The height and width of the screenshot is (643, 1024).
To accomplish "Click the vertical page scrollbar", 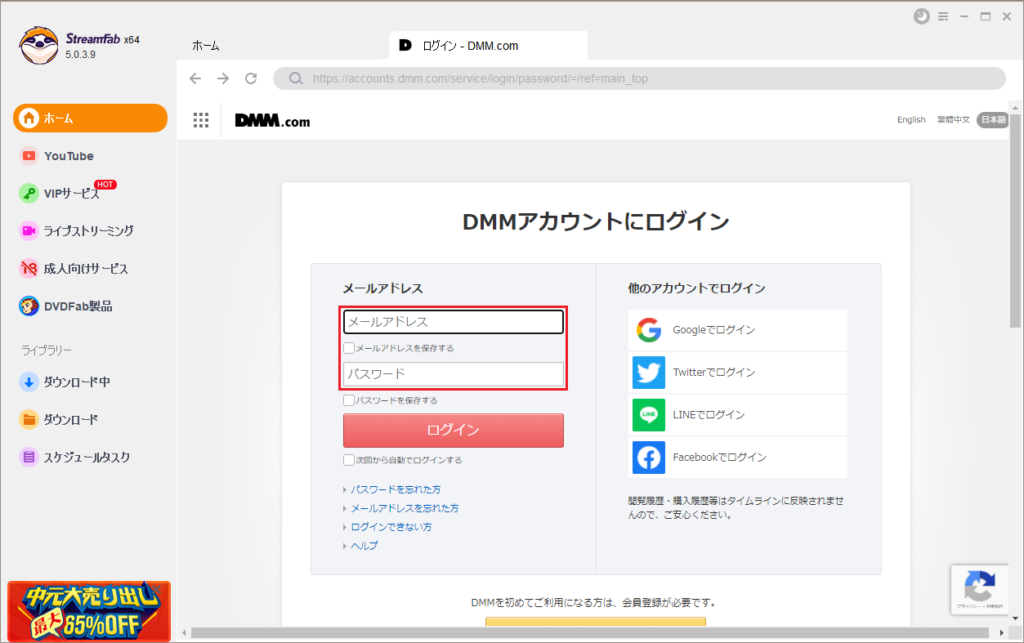I will coord(1015,219).
